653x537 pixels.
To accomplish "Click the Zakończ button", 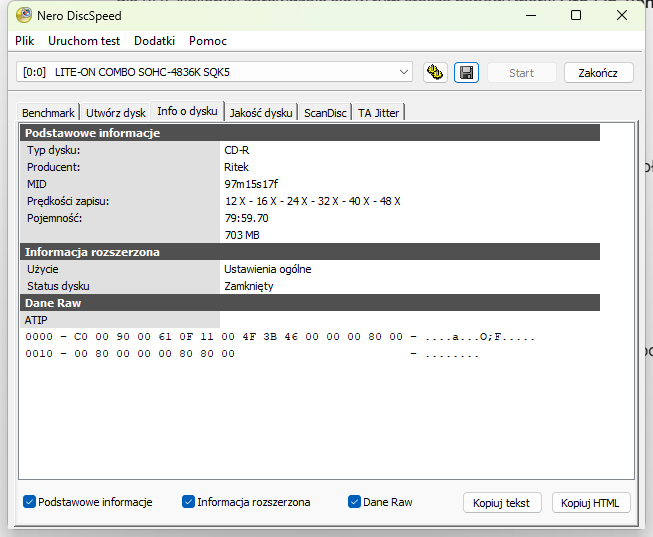I will point(598,73).
